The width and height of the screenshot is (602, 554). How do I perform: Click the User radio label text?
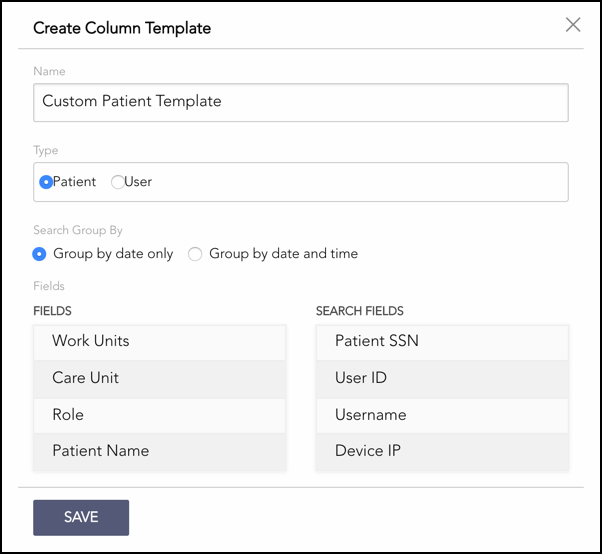click(x=139, y=182)
